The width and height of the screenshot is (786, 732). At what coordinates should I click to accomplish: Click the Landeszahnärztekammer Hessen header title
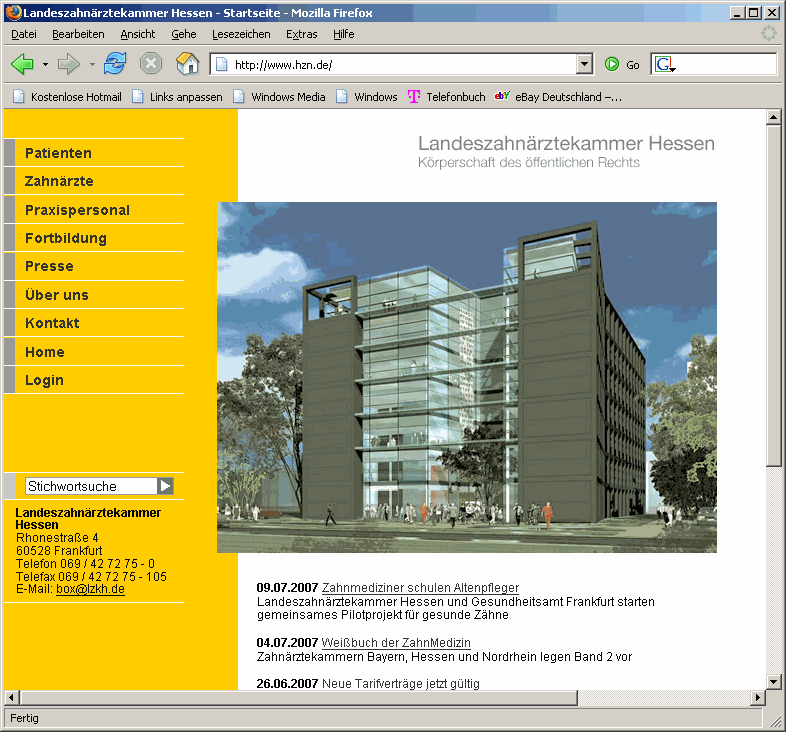[566, 144]
